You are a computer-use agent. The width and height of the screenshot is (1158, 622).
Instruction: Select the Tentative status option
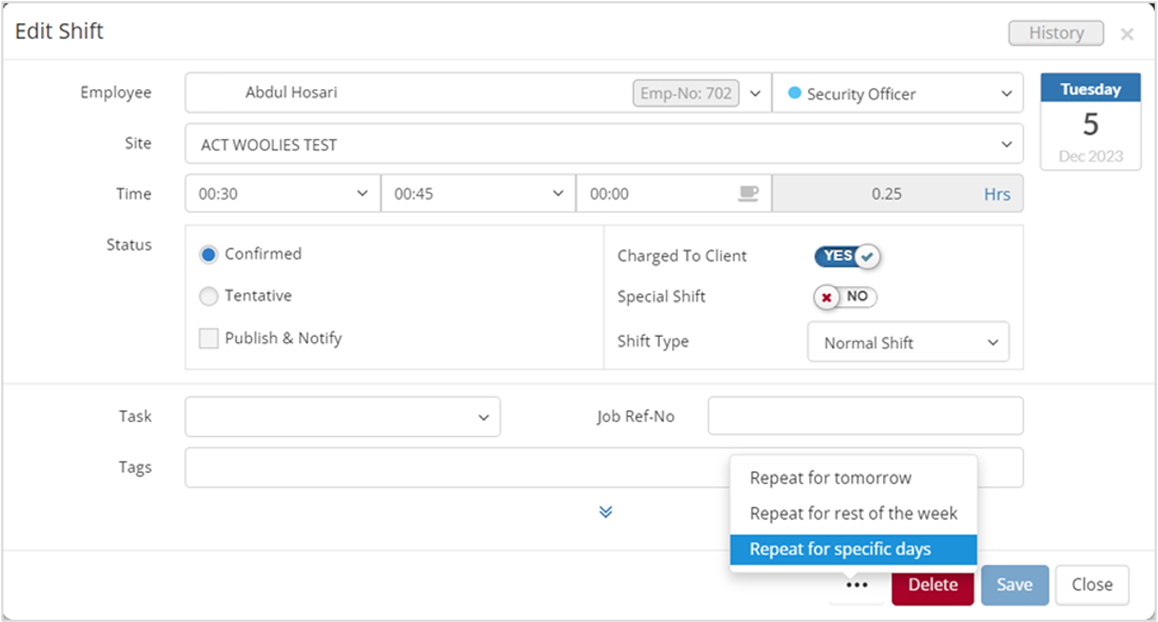[209, 296]
